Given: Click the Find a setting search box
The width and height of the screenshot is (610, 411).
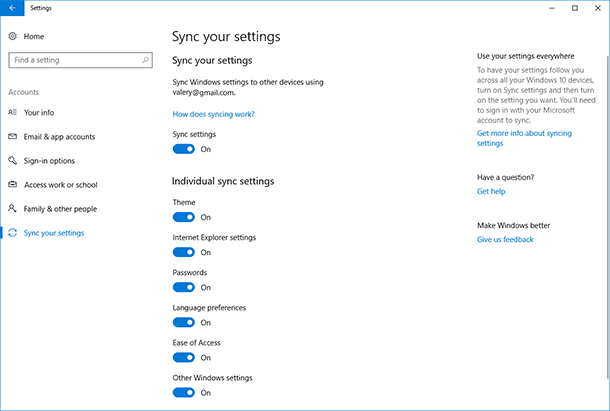Looking at the screenshot, I should pos(81,60).
